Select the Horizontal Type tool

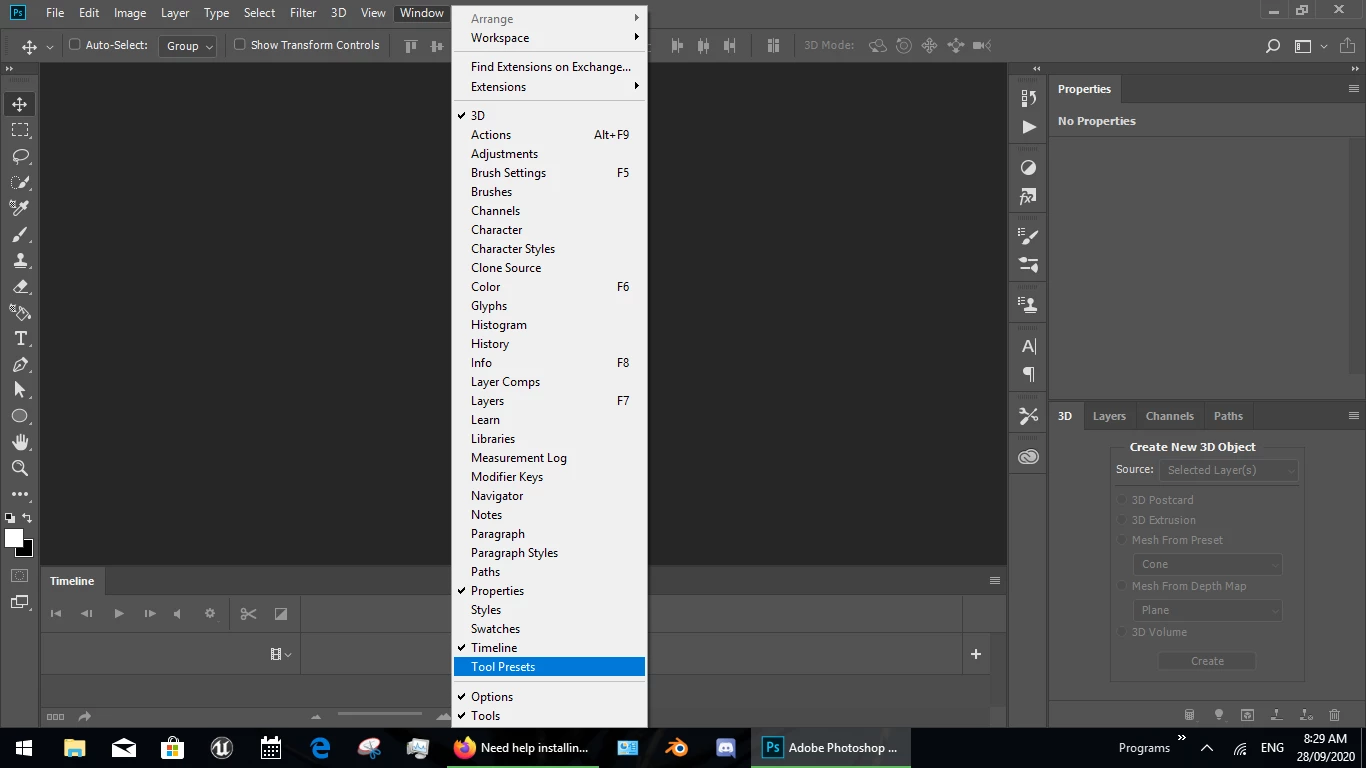(20, 338)
